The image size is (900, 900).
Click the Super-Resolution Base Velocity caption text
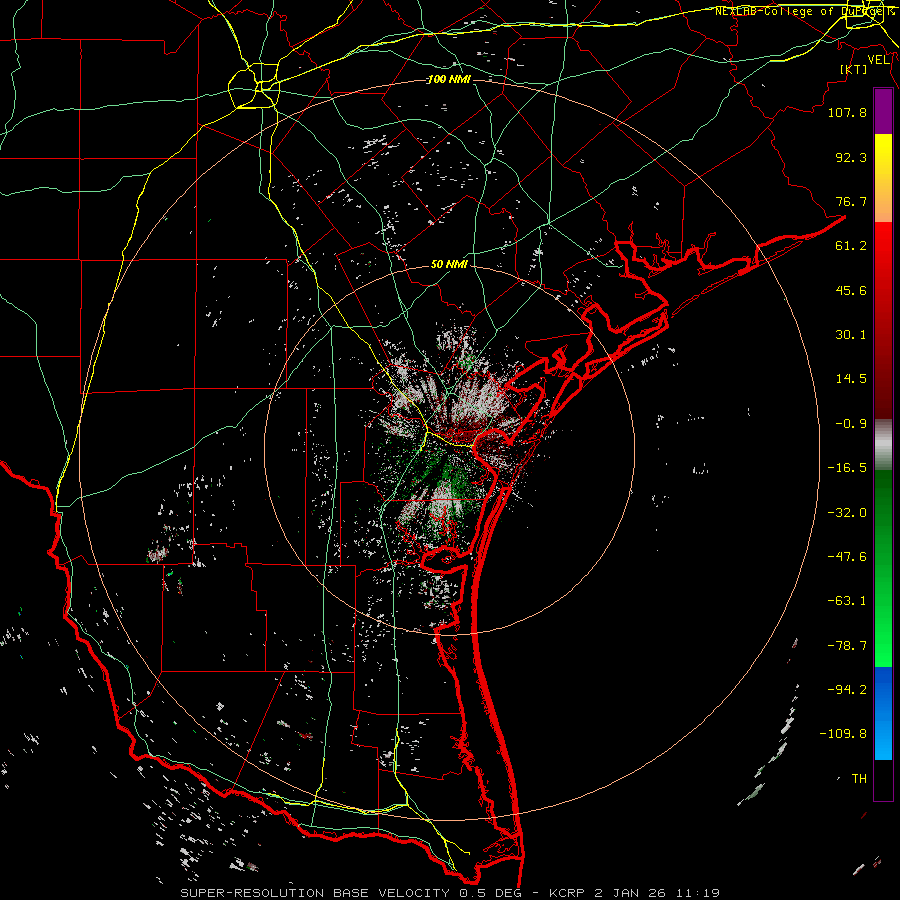click(x=450, y=893)
